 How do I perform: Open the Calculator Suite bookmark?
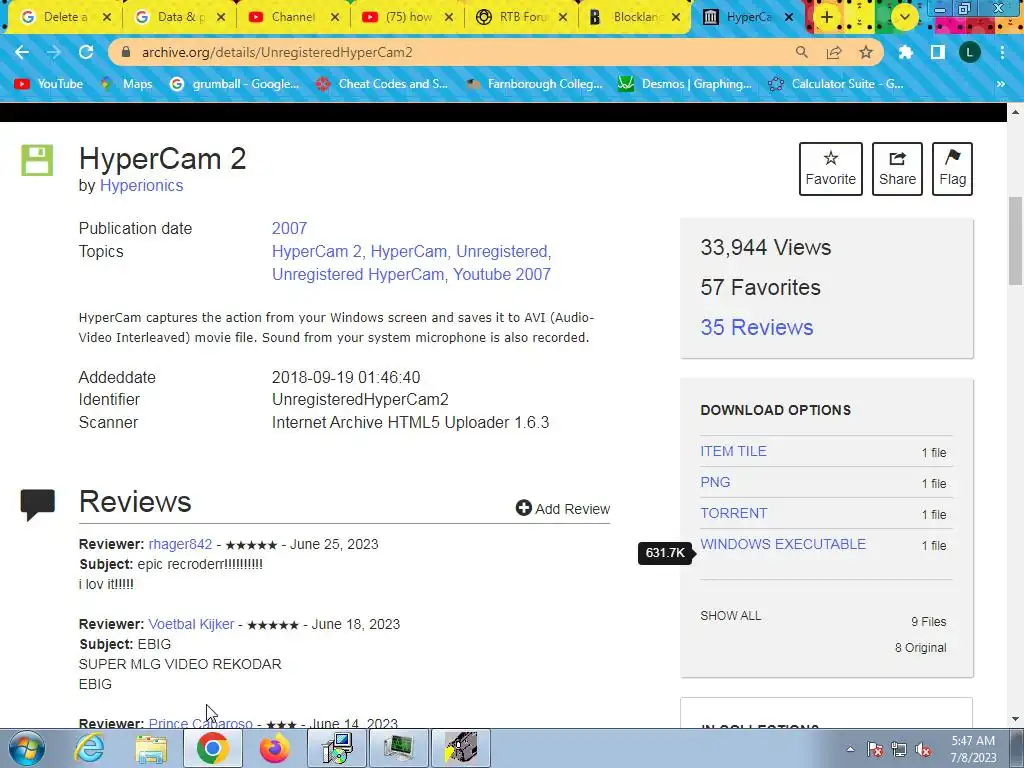(x=836, y=84)
